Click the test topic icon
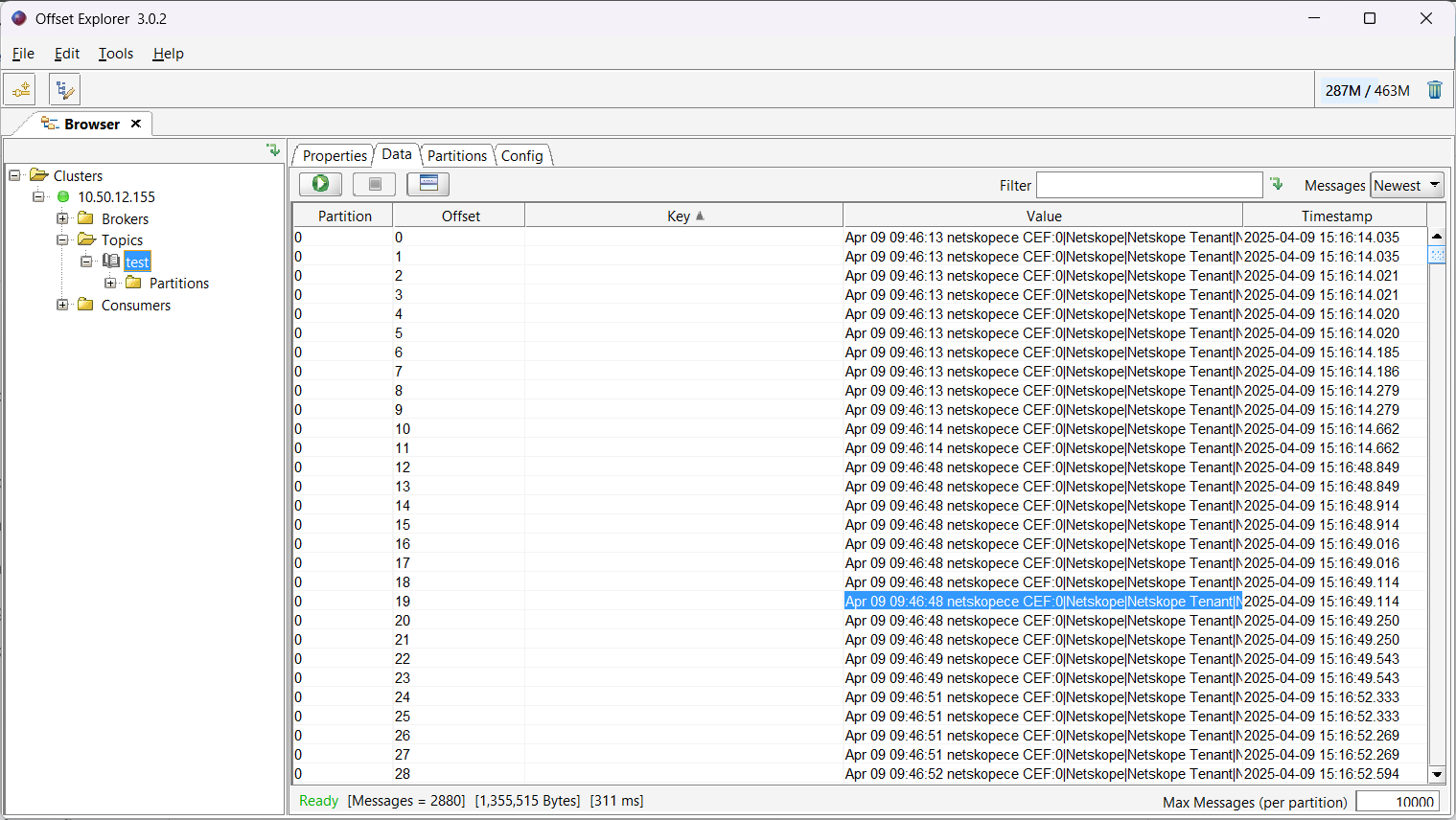Screen dimensions: 1456x820 point(111,262)
